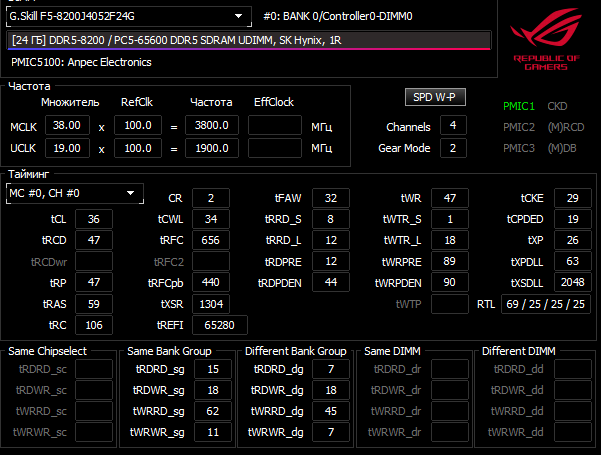Click the tWR value field

450,198
